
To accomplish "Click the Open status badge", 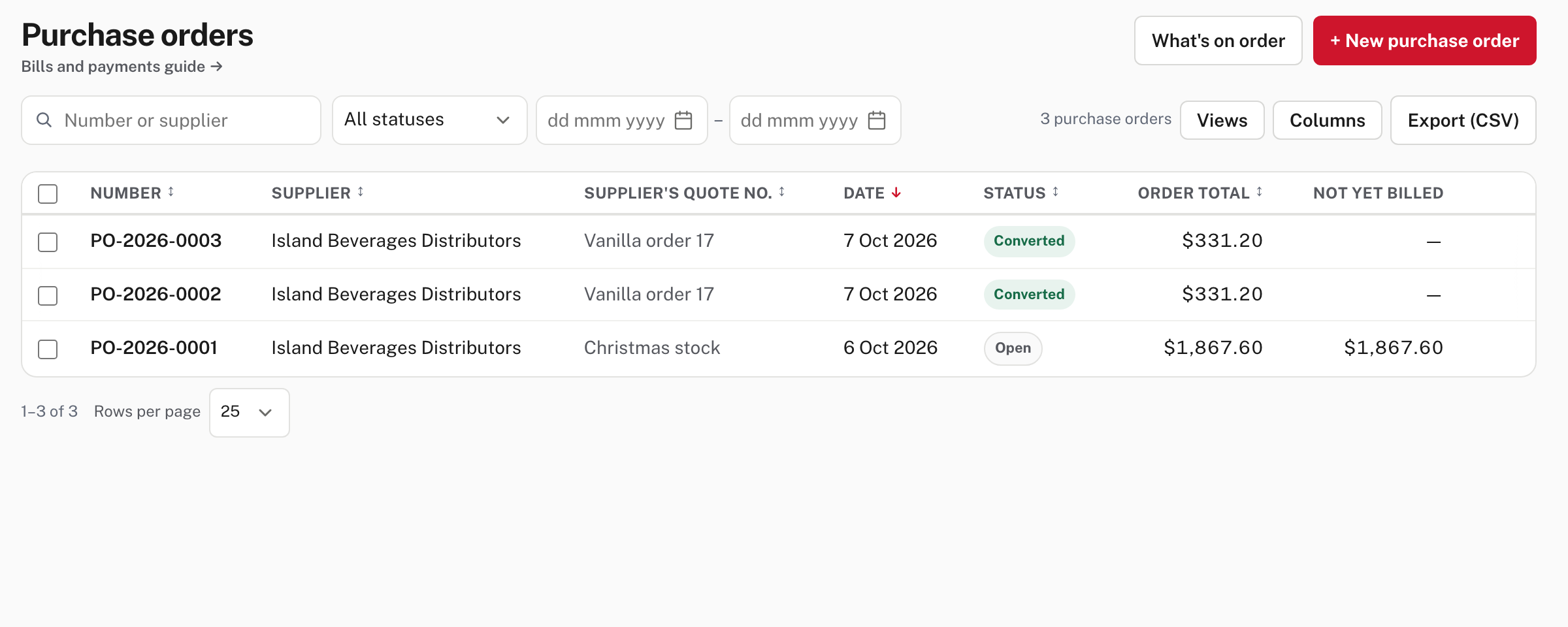I will tap(1013, 348).
